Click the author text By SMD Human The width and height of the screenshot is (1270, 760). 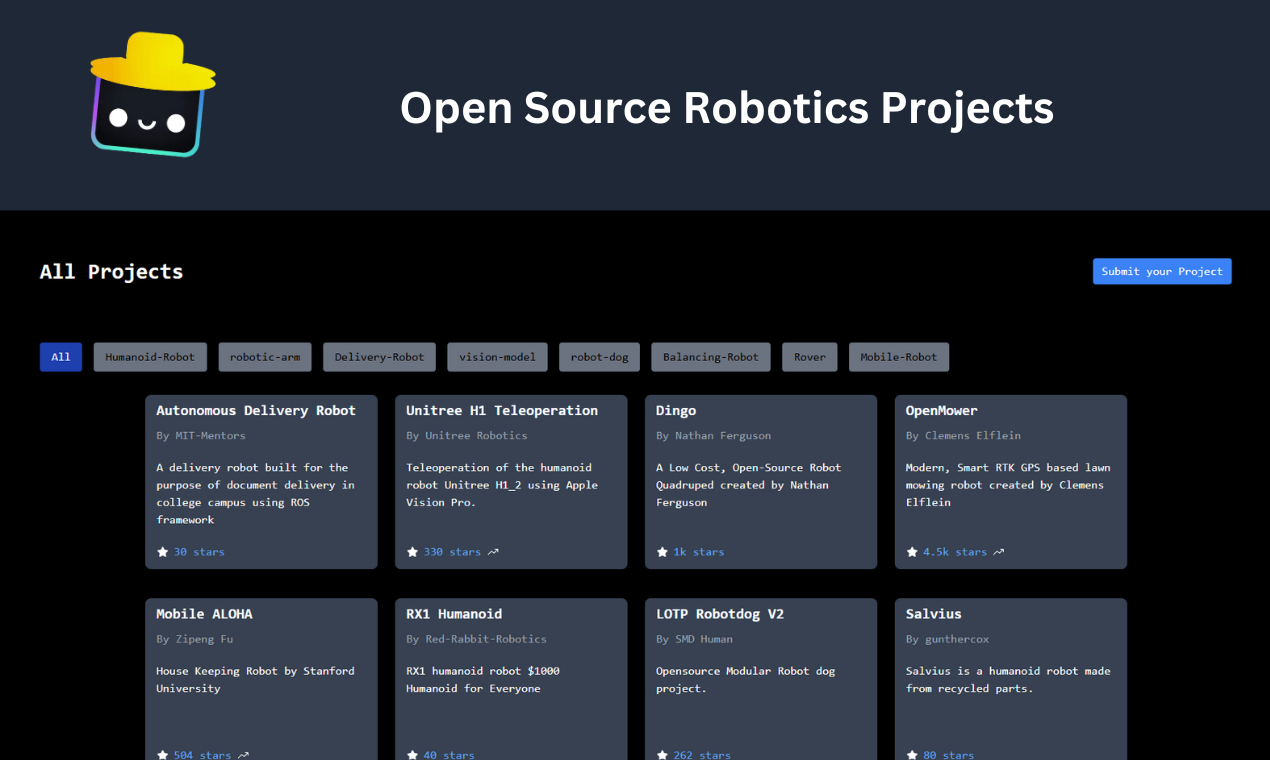tap(694, 639)
